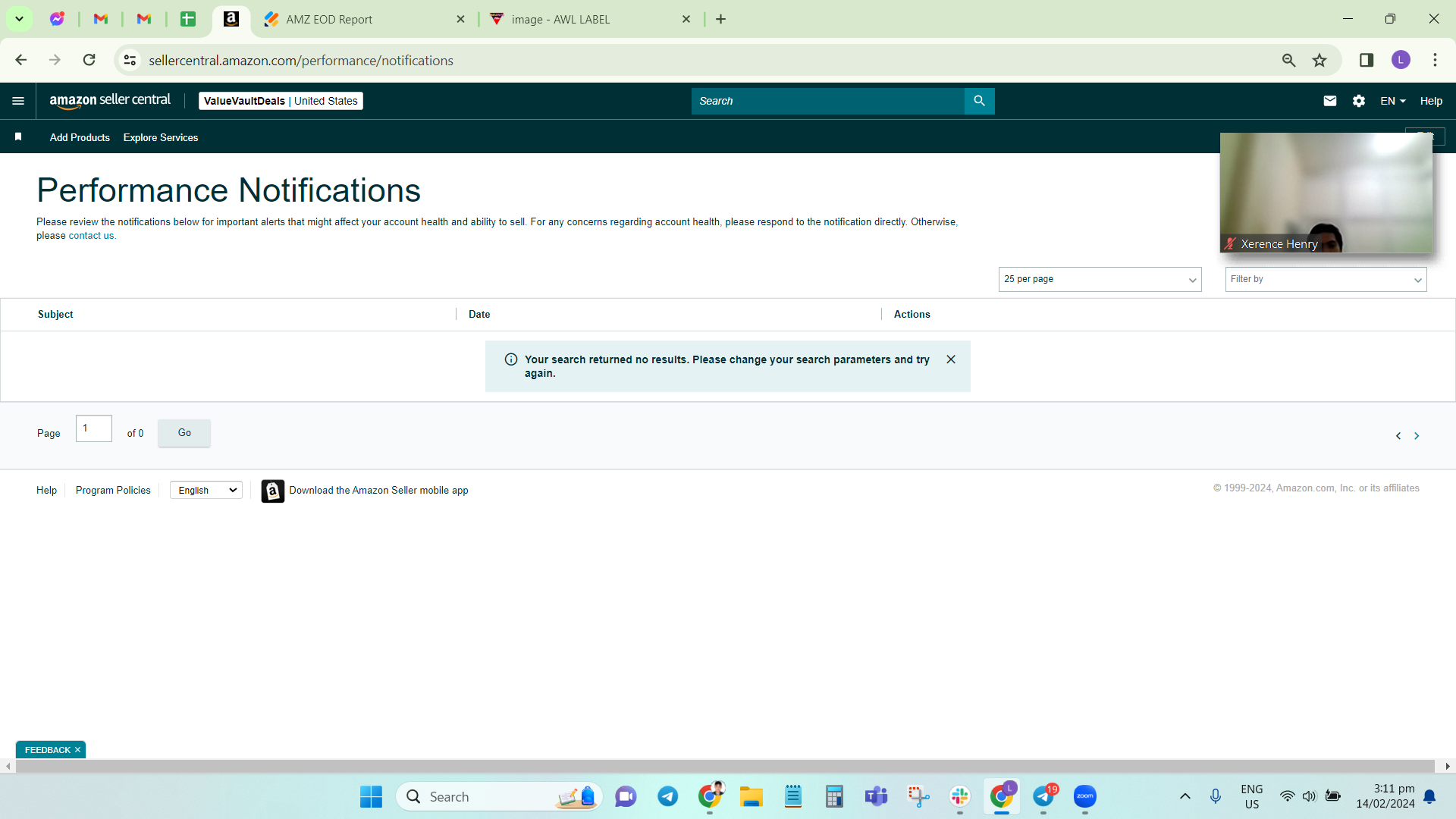Viewport: 1456px width, 819px height.
Task: Show hidden system tray icons
Action: click(x=1185, y=796)
